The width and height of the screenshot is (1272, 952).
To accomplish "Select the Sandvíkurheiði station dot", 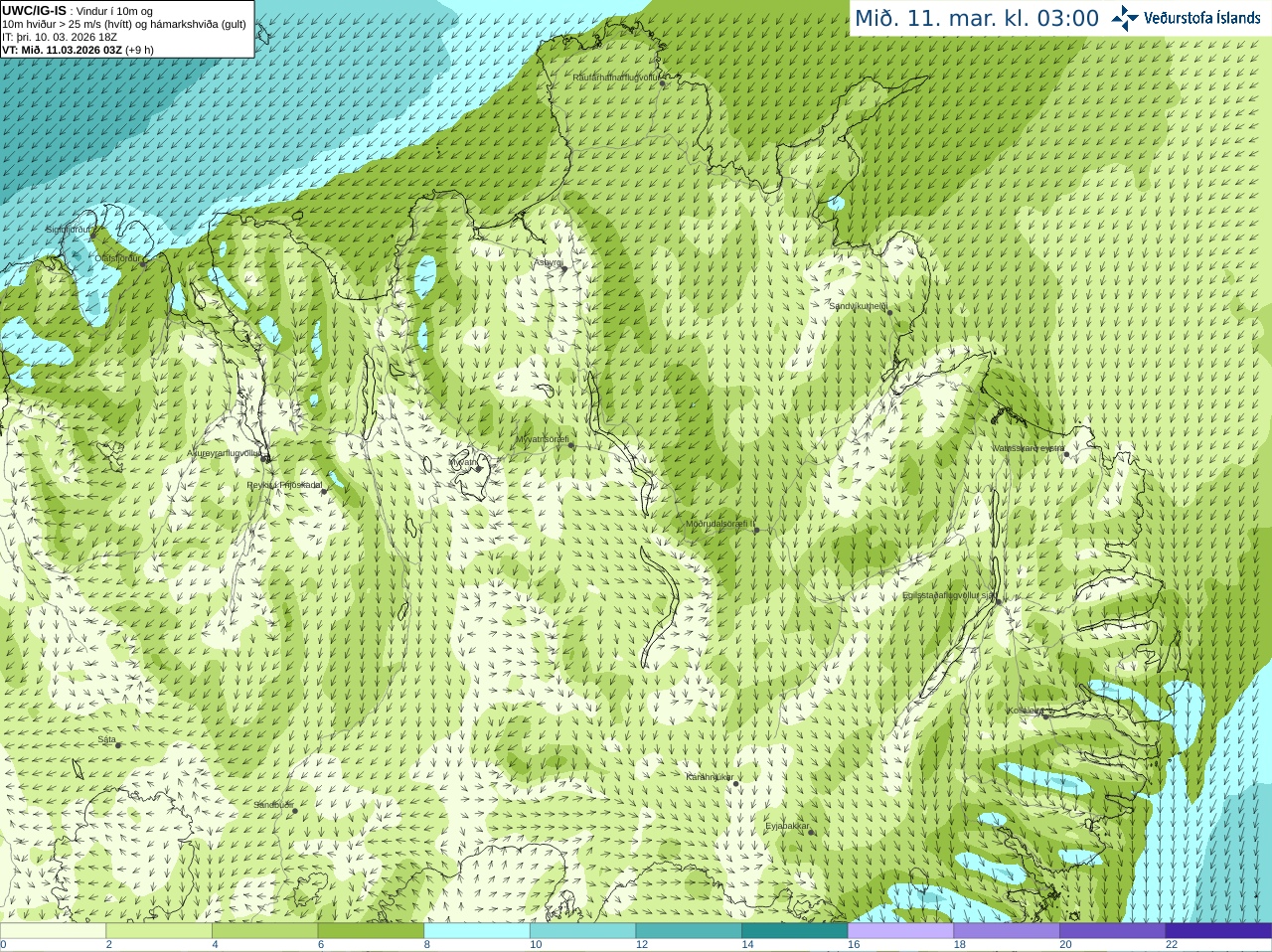I will tap(889, 312).
